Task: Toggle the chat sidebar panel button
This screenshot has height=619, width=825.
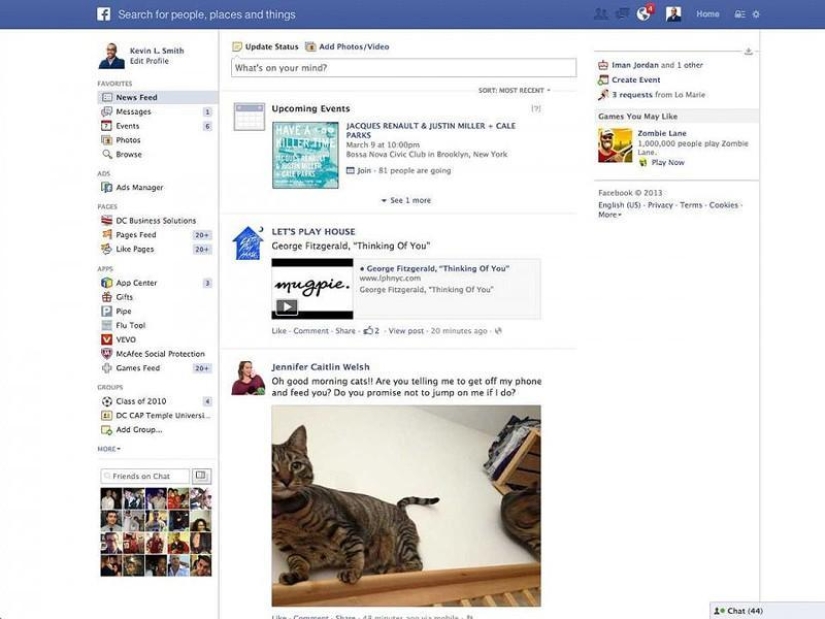Action: pos(201,476)
